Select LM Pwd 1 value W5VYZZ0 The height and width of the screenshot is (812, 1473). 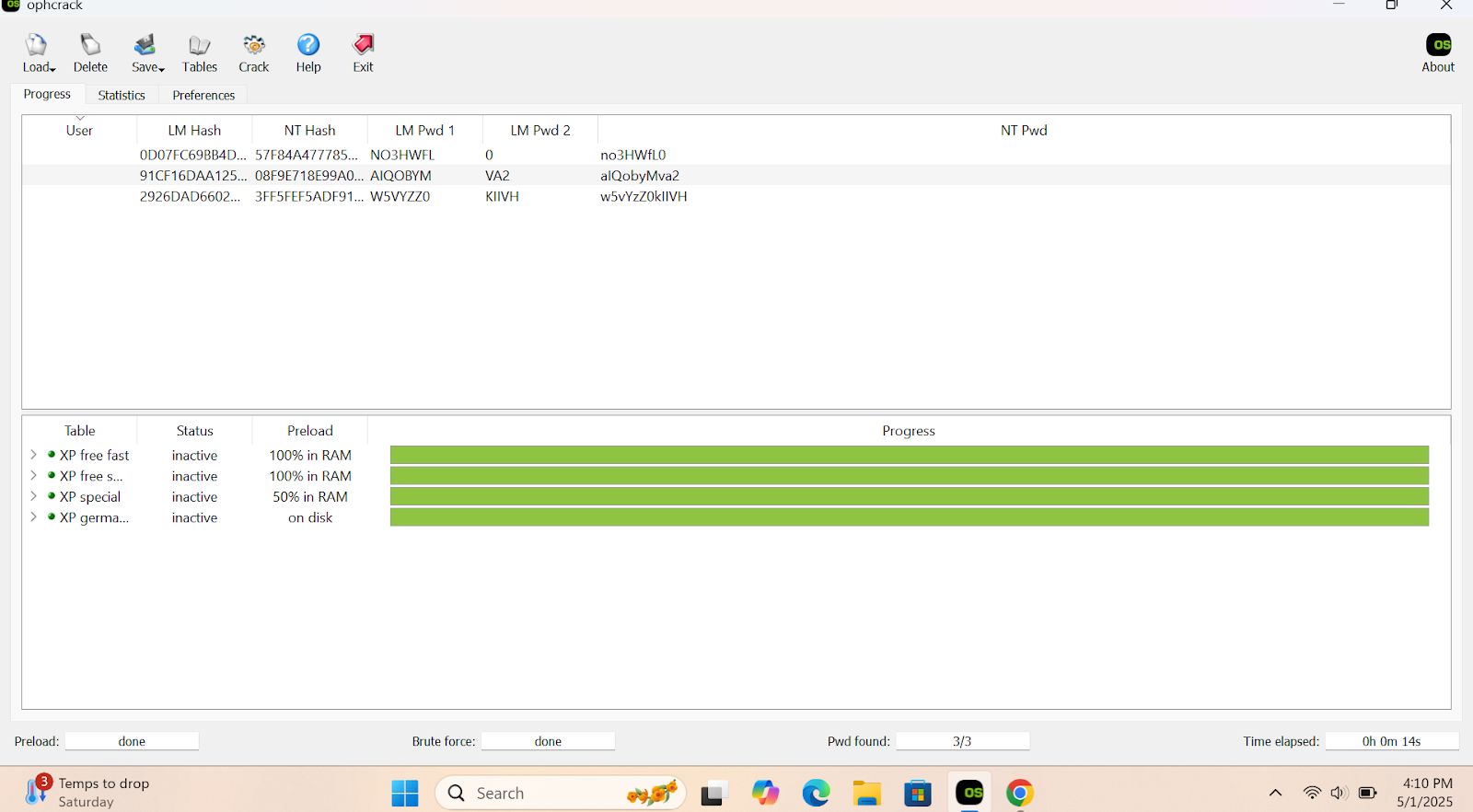pos(400,196)
